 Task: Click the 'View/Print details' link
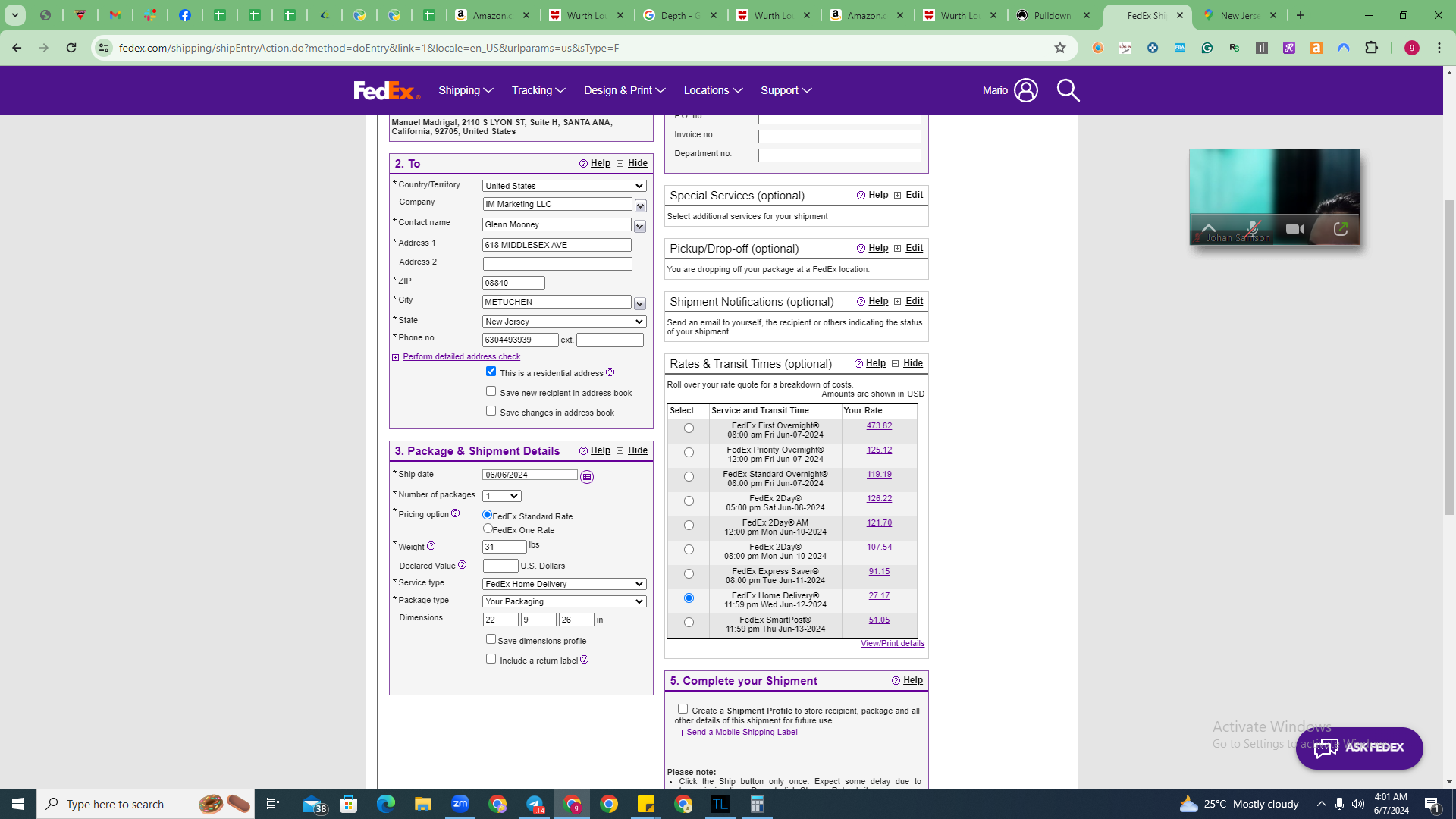coord(893,643)
